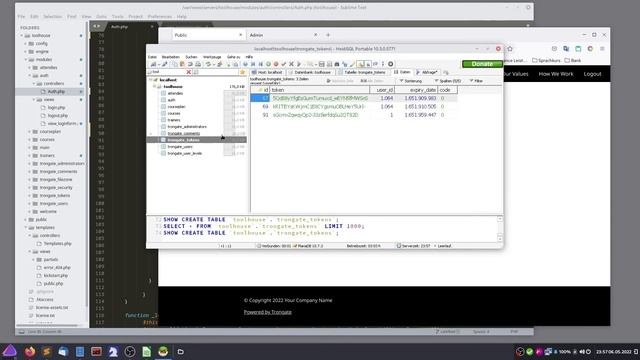Open login.php in Sublime sidebar
The image size is (640, 360).
pos(56,108)
